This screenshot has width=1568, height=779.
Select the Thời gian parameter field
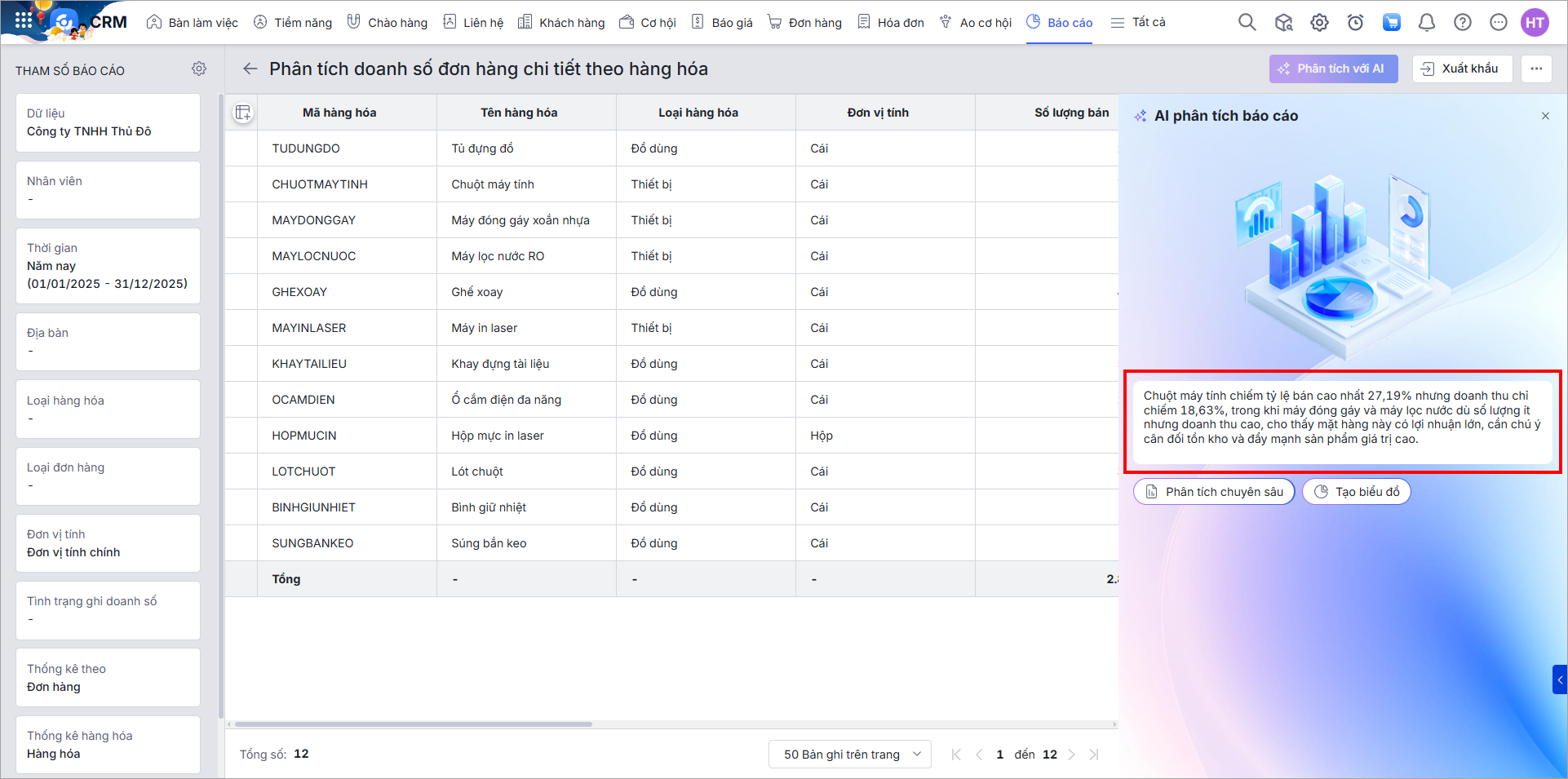click(x=108, y=266)
